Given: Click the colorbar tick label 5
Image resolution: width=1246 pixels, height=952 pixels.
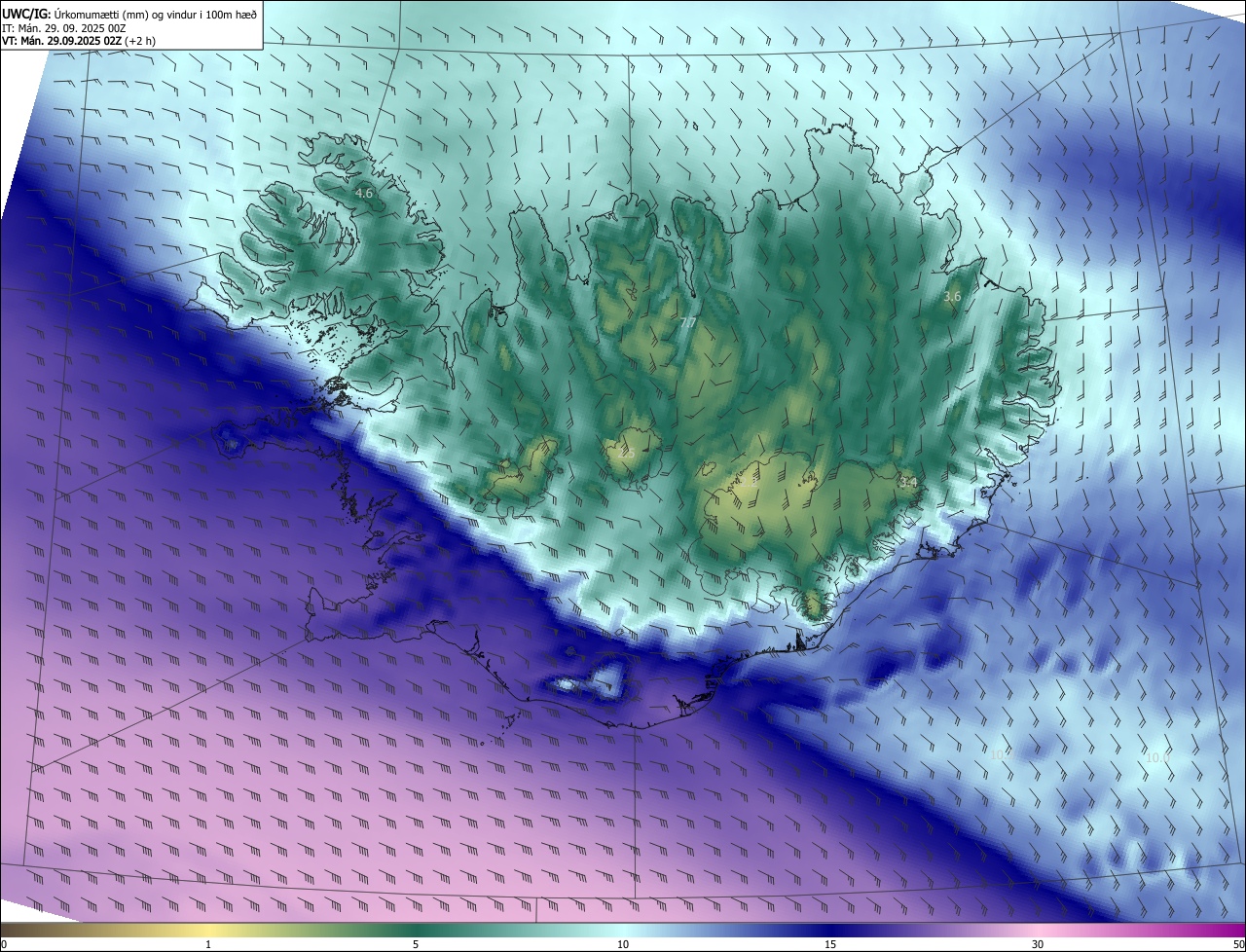Looking at the screenshot, I should [416, 944].
